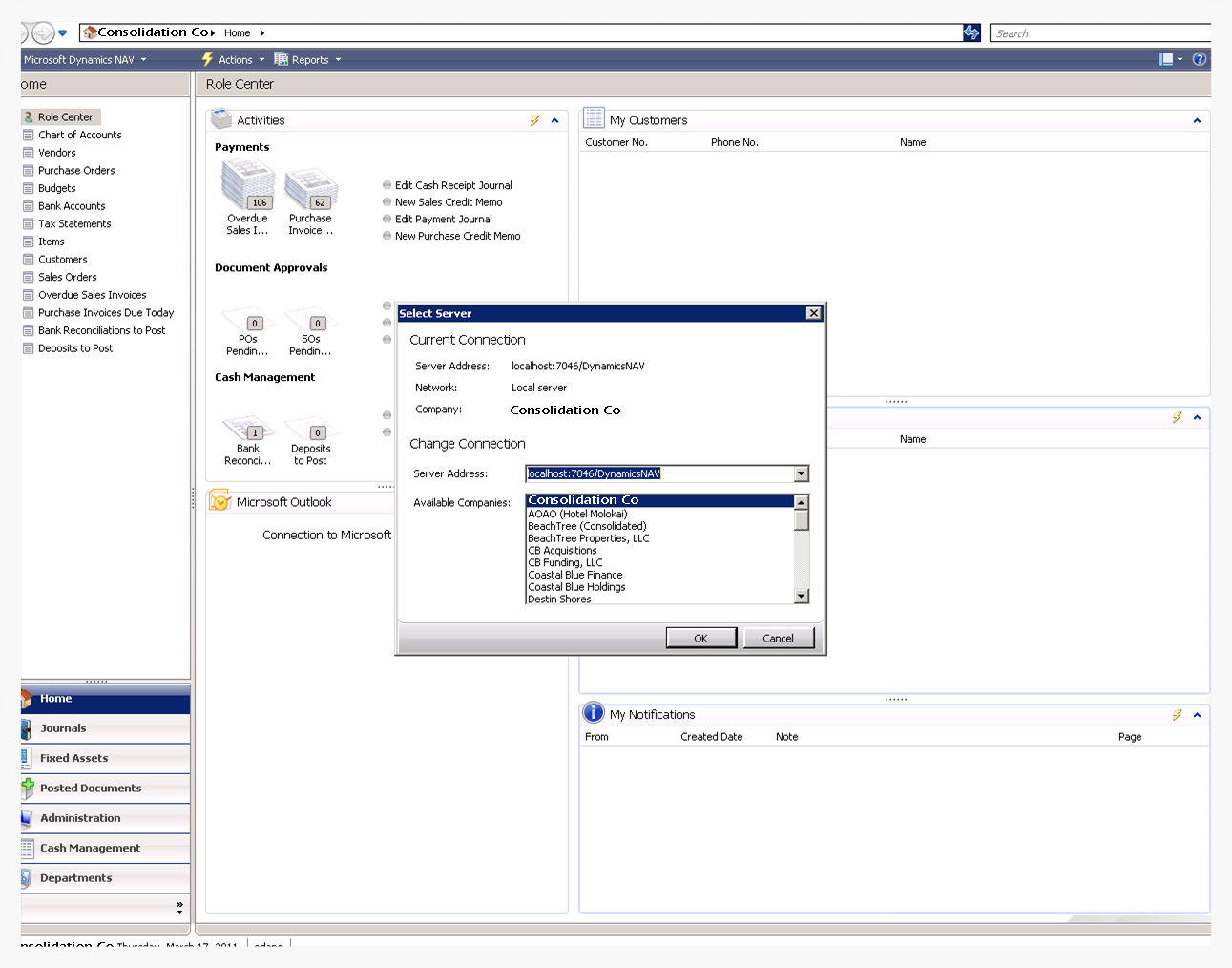
Task: Click the Microsoft Outlook panel icon
Action: tap(220, 500)
